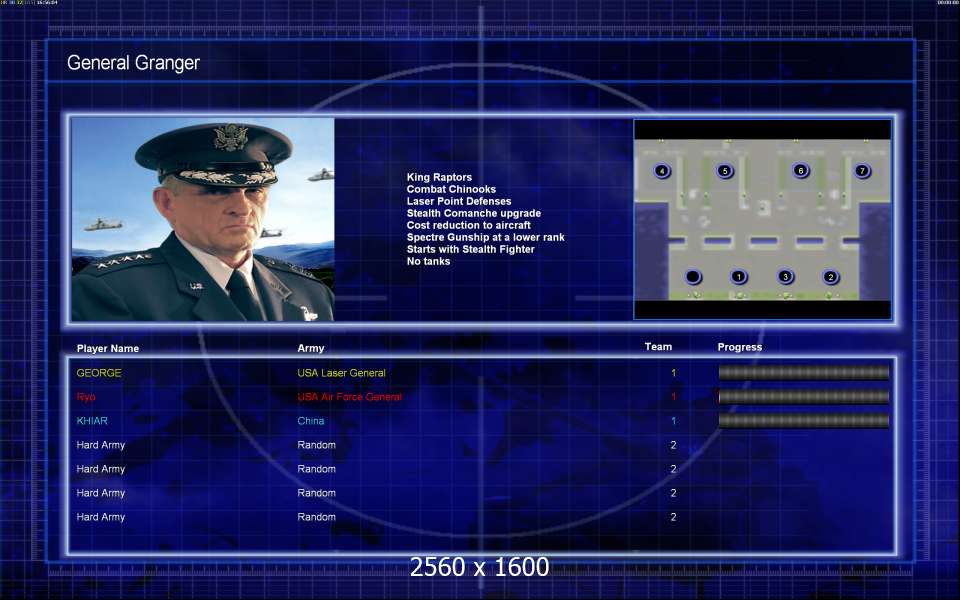The height and width of the screenshot is (600, 960).
Task: Click "USA Laser General" army entry
Action: 342,373
